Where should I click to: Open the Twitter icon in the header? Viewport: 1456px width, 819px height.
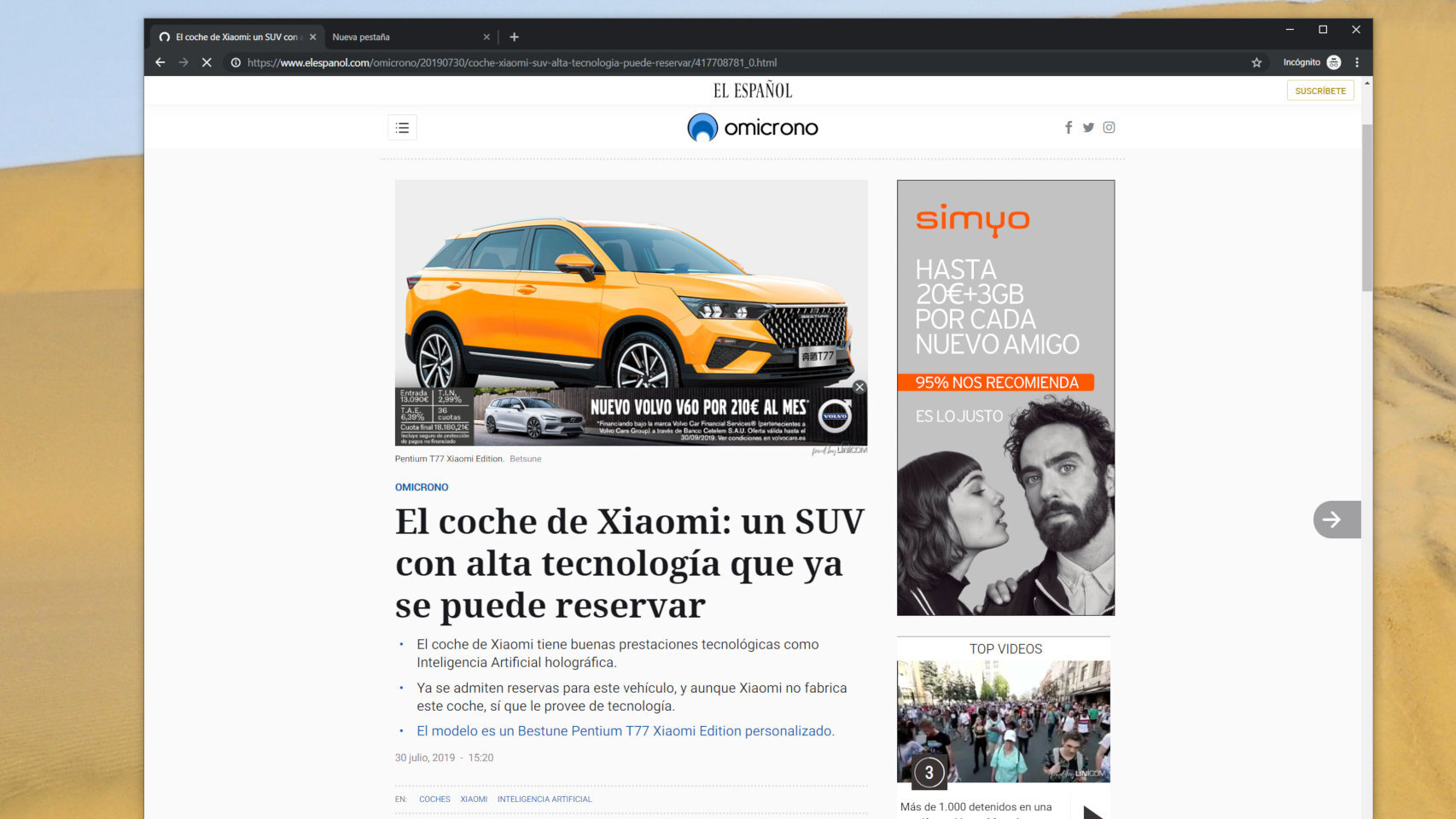(1088, 127)
